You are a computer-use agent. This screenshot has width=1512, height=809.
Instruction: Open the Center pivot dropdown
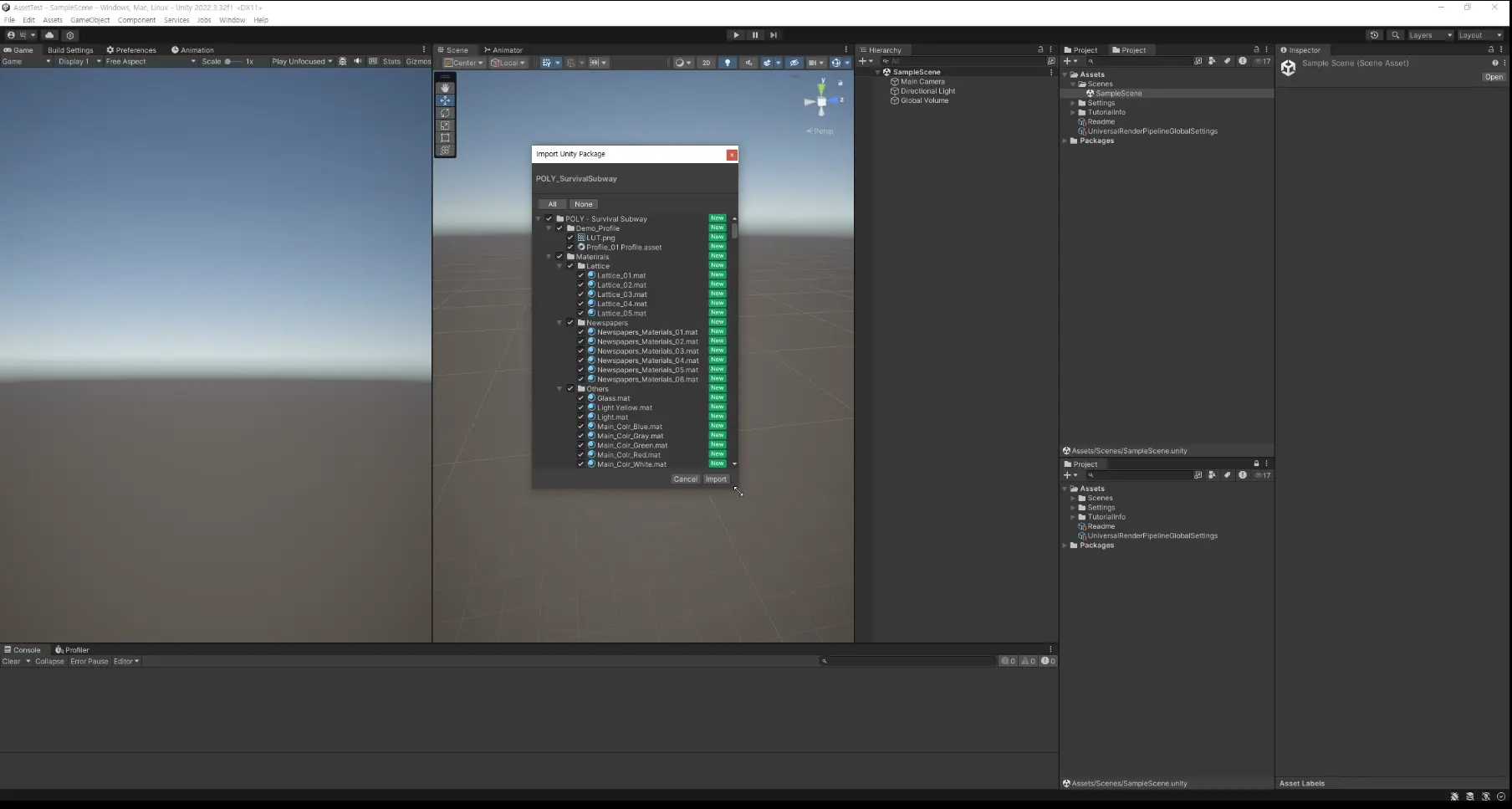pos(464,63)
